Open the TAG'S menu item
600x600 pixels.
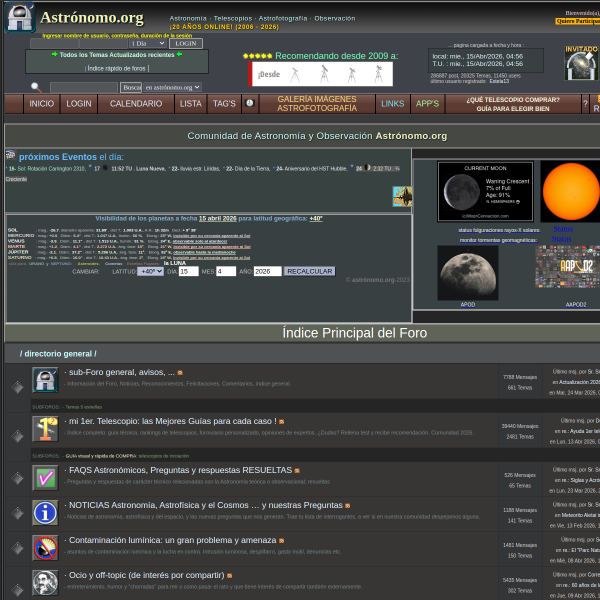coord(224,104)
